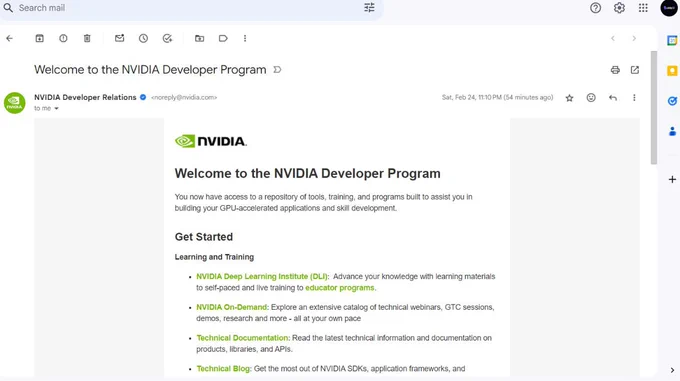Open the Google apps grid
Screen dimensions: 680x381
click(643, 8)
